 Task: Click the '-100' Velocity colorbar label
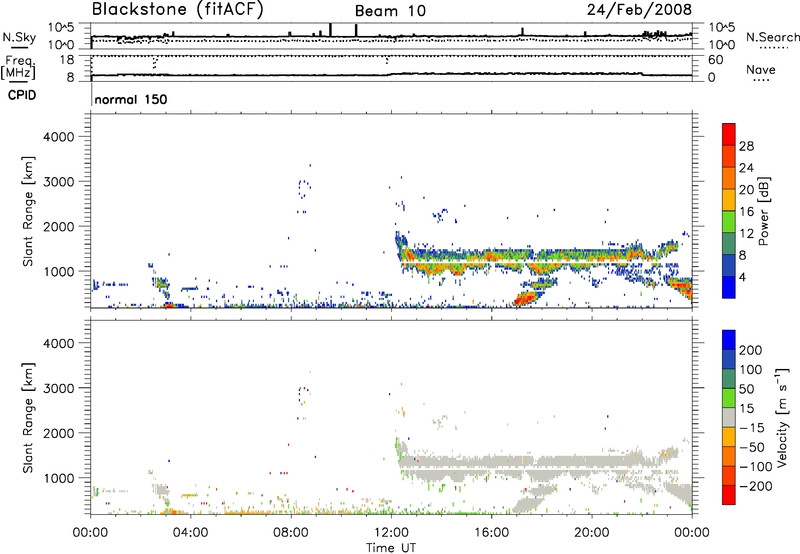tap(755, 467)
